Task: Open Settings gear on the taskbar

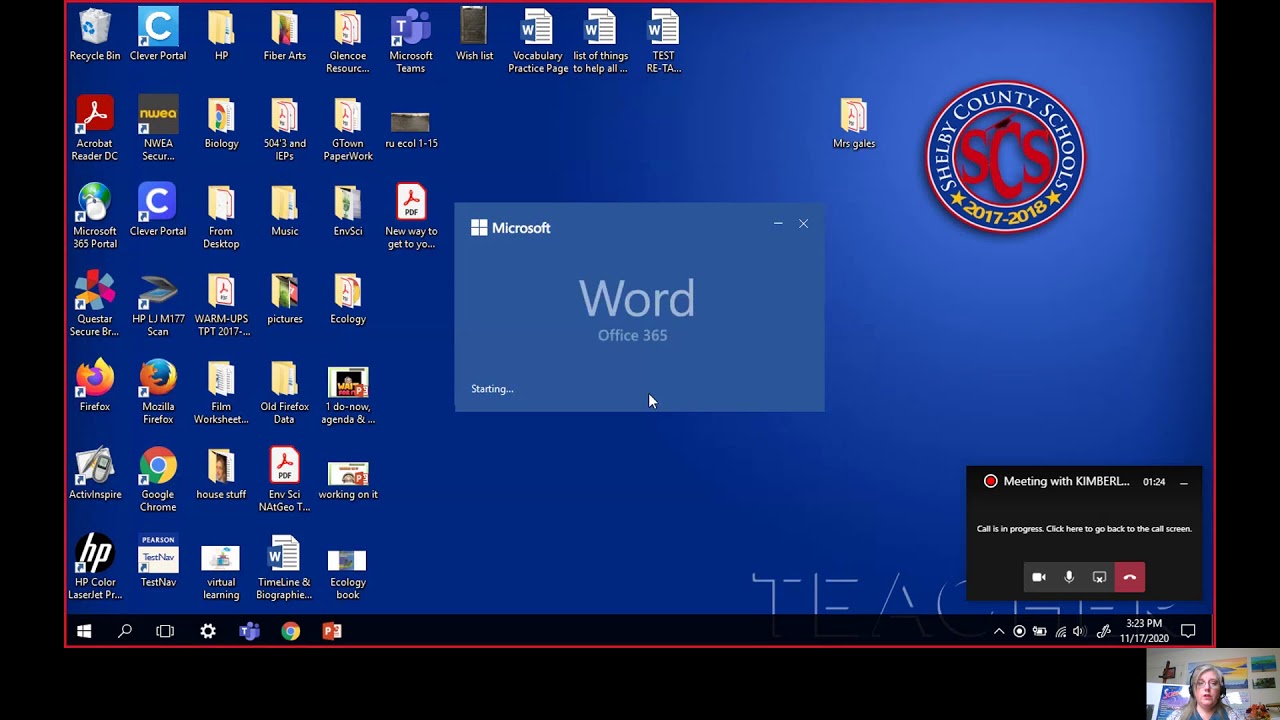Action: (x=208, y=631)
